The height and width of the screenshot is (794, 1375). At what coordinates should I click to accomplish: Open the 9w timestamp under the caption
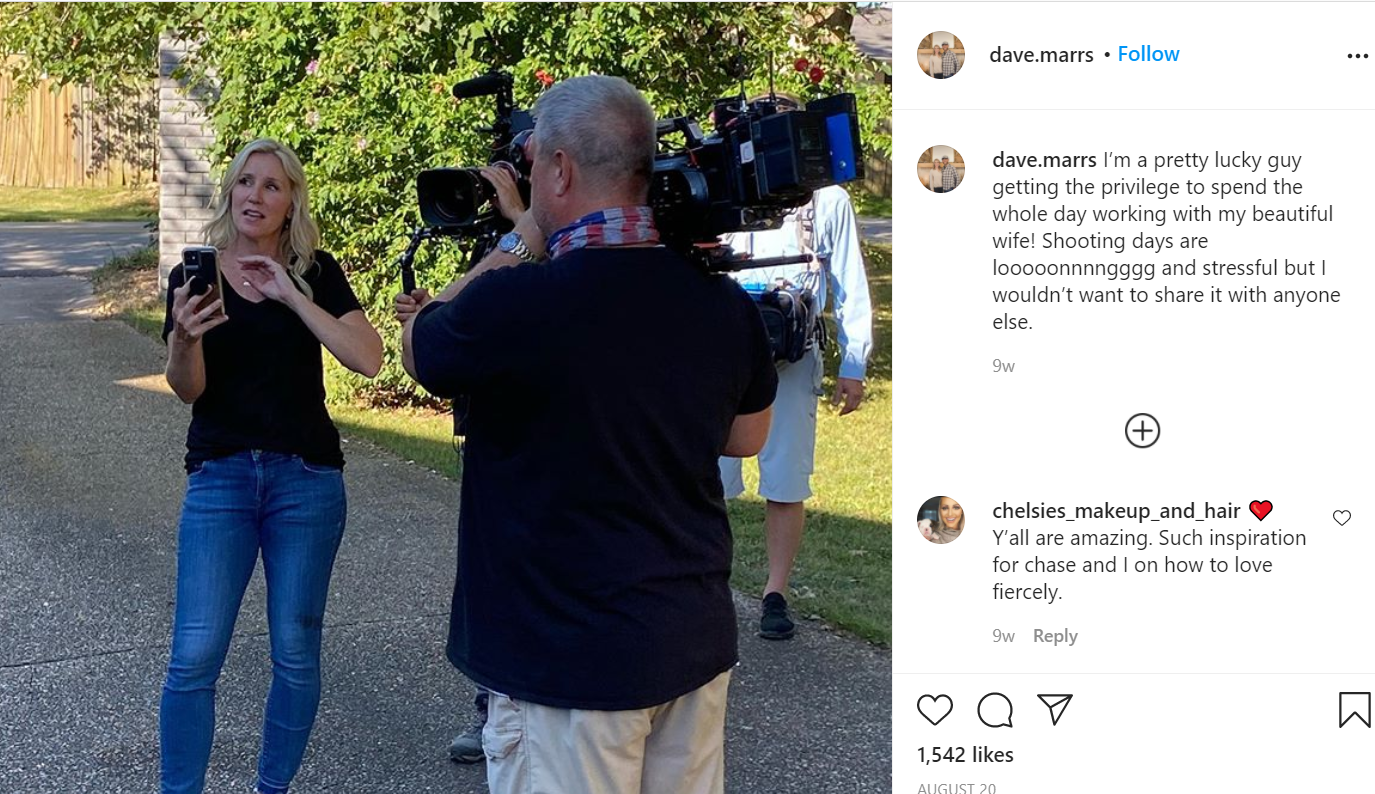(x=1003, y=366)
